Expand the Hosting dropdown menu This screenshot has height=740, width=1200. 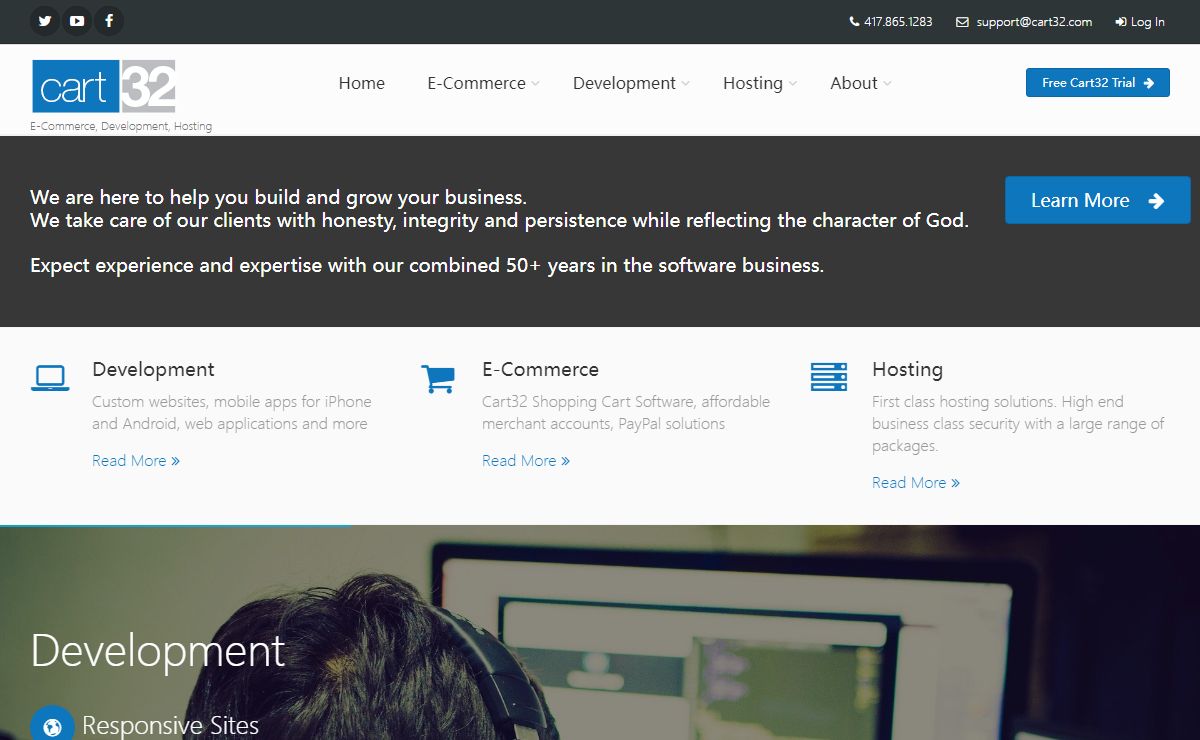pyautogui.click(x=760, y=84)
